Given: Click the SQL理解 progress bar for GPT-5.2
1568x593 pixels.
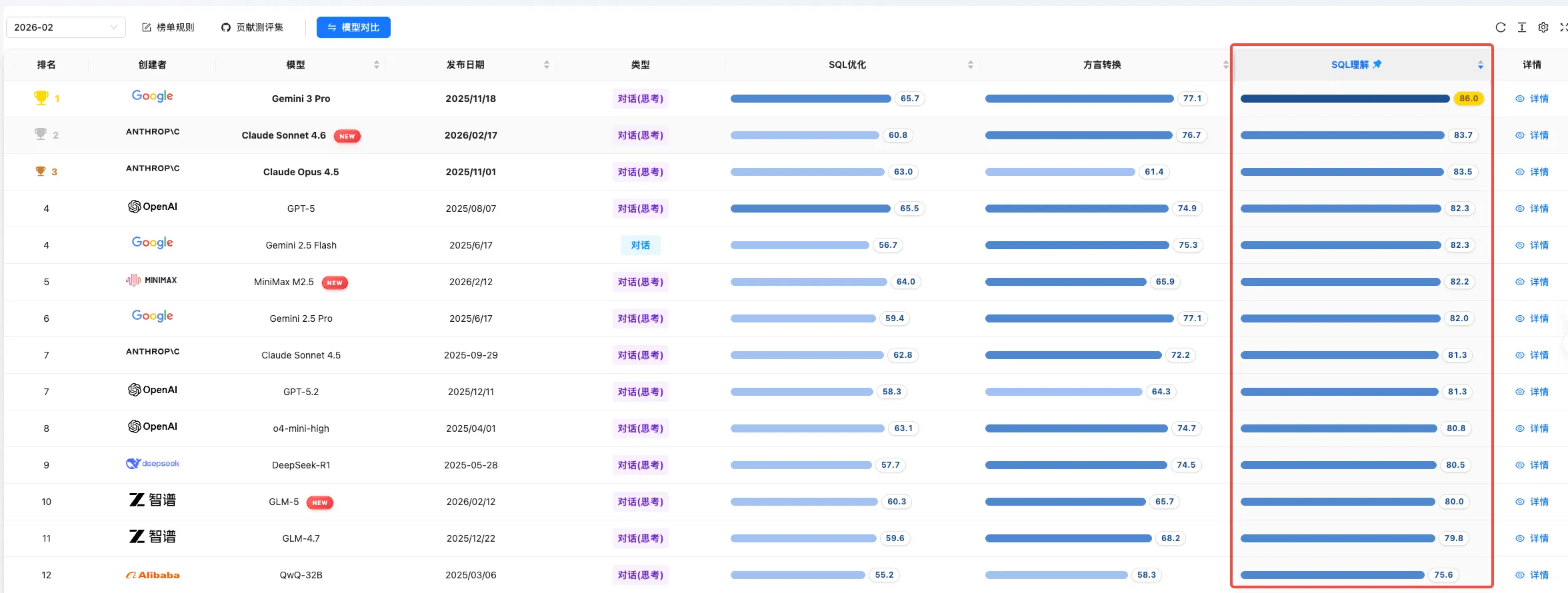Looking at the screenshot, I should (x=1339, y=392).
